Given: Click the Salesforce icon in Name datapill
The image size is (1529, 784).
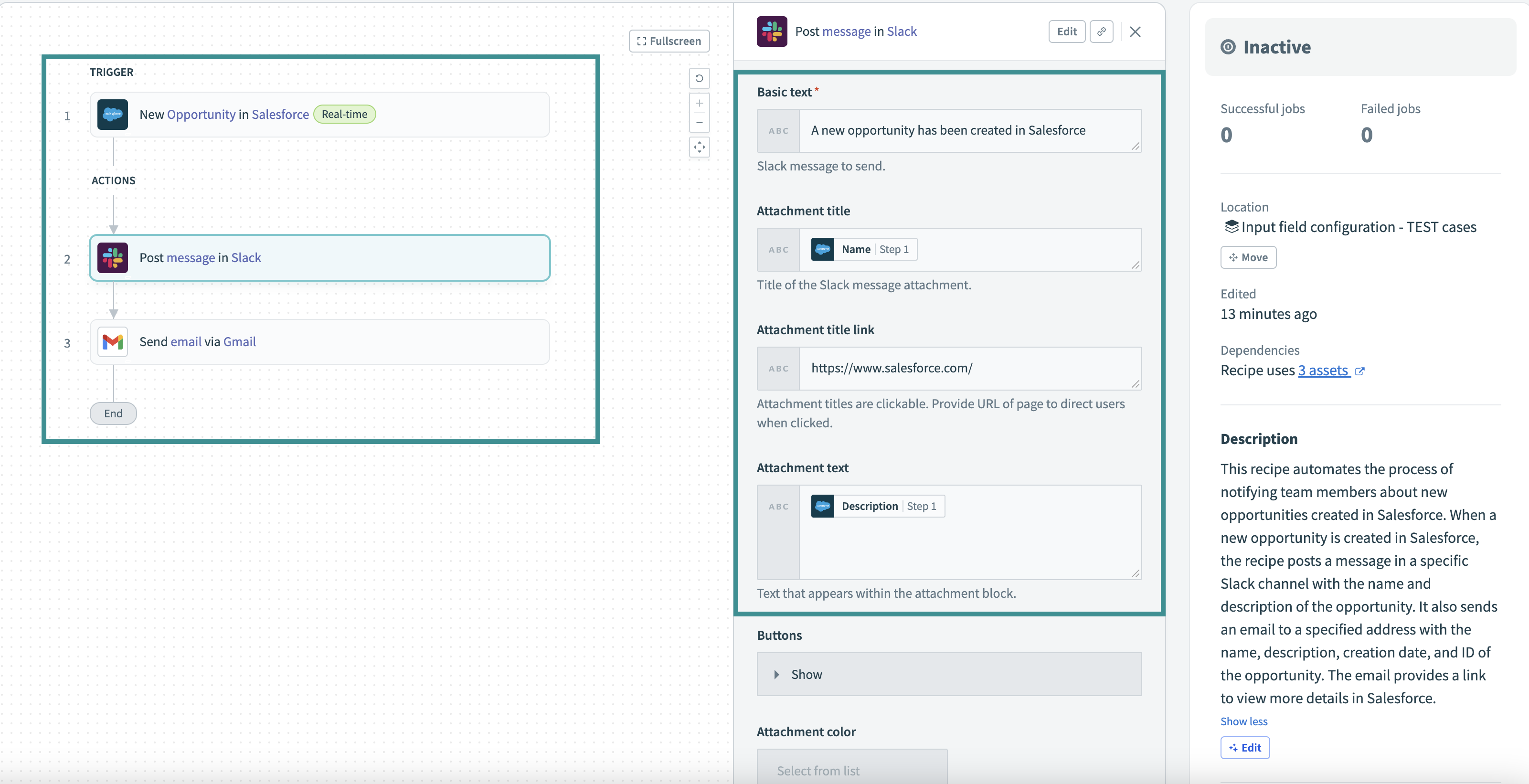Looking at the screenshot, I should pos(822,249).
